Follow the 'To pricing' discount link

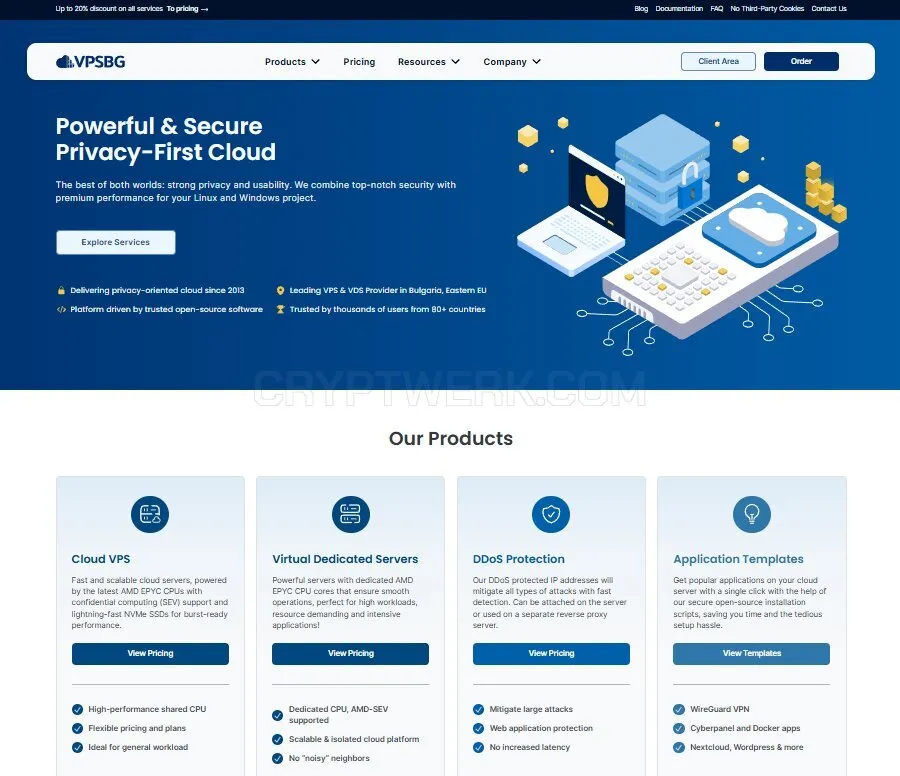(187, 9)
